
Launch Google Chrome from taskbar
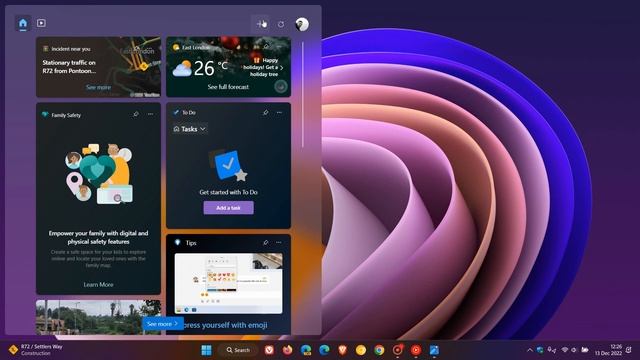point(379,350)
